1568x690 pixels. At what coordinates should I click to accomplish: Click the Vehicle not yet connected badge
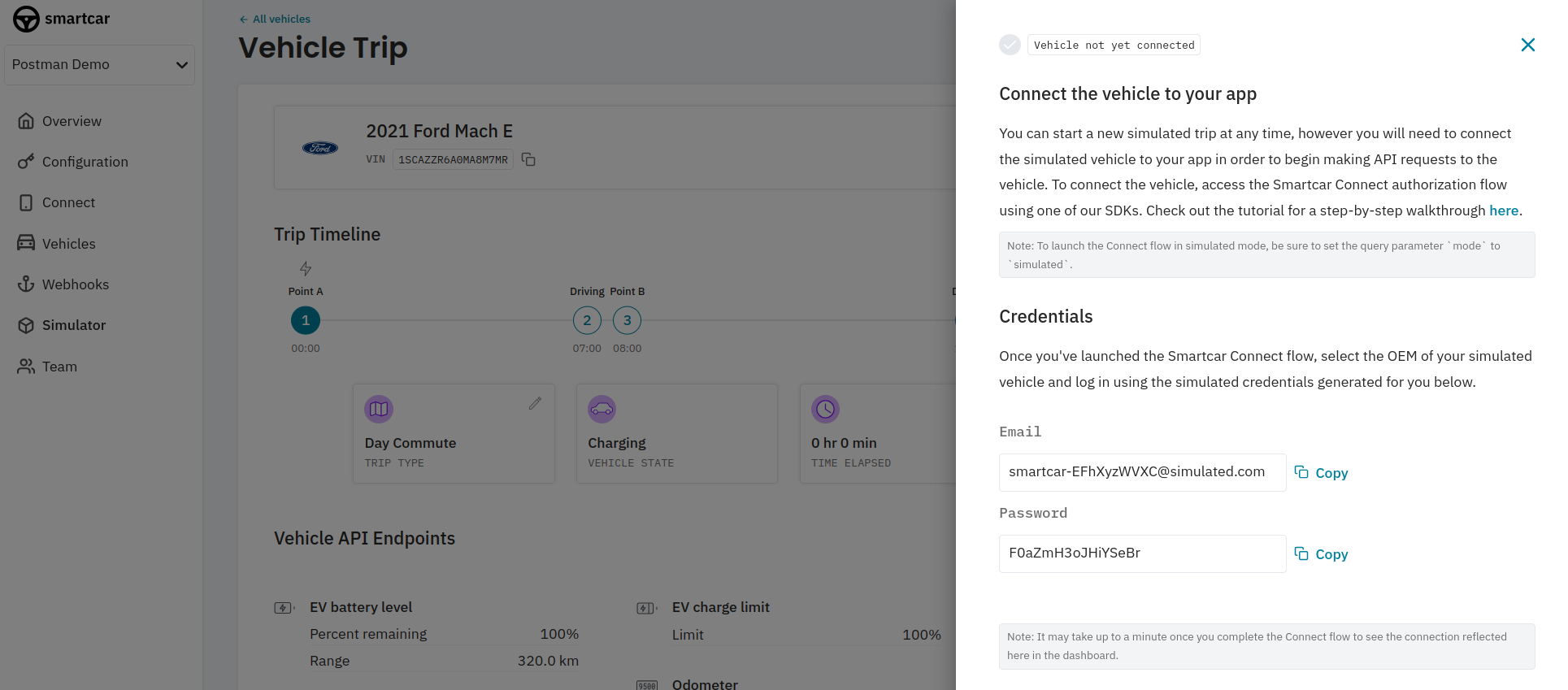pos(1114,45)
